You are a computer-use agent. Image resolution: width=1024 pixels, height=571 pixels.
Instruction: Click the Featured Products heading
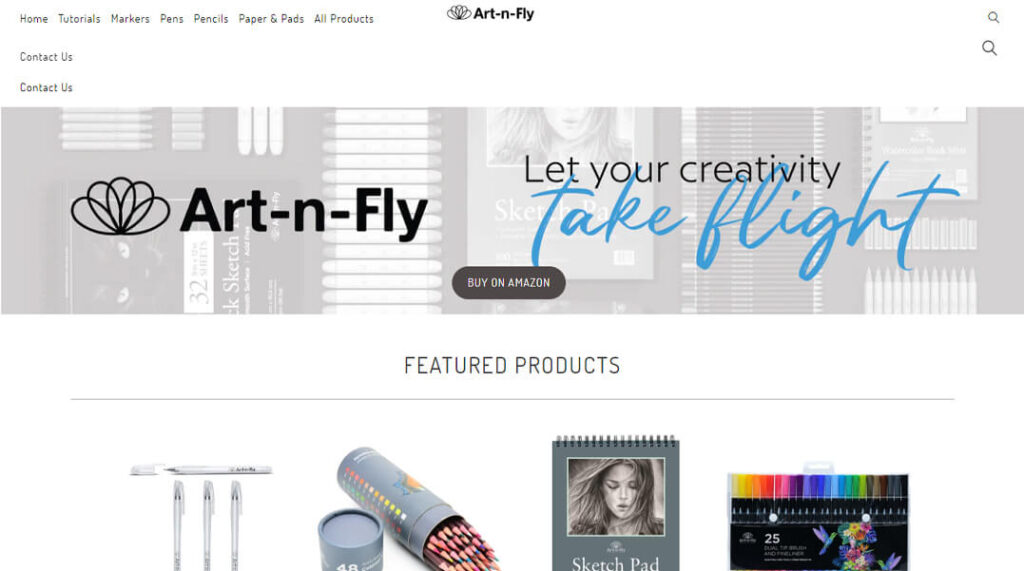pos(512,366)
